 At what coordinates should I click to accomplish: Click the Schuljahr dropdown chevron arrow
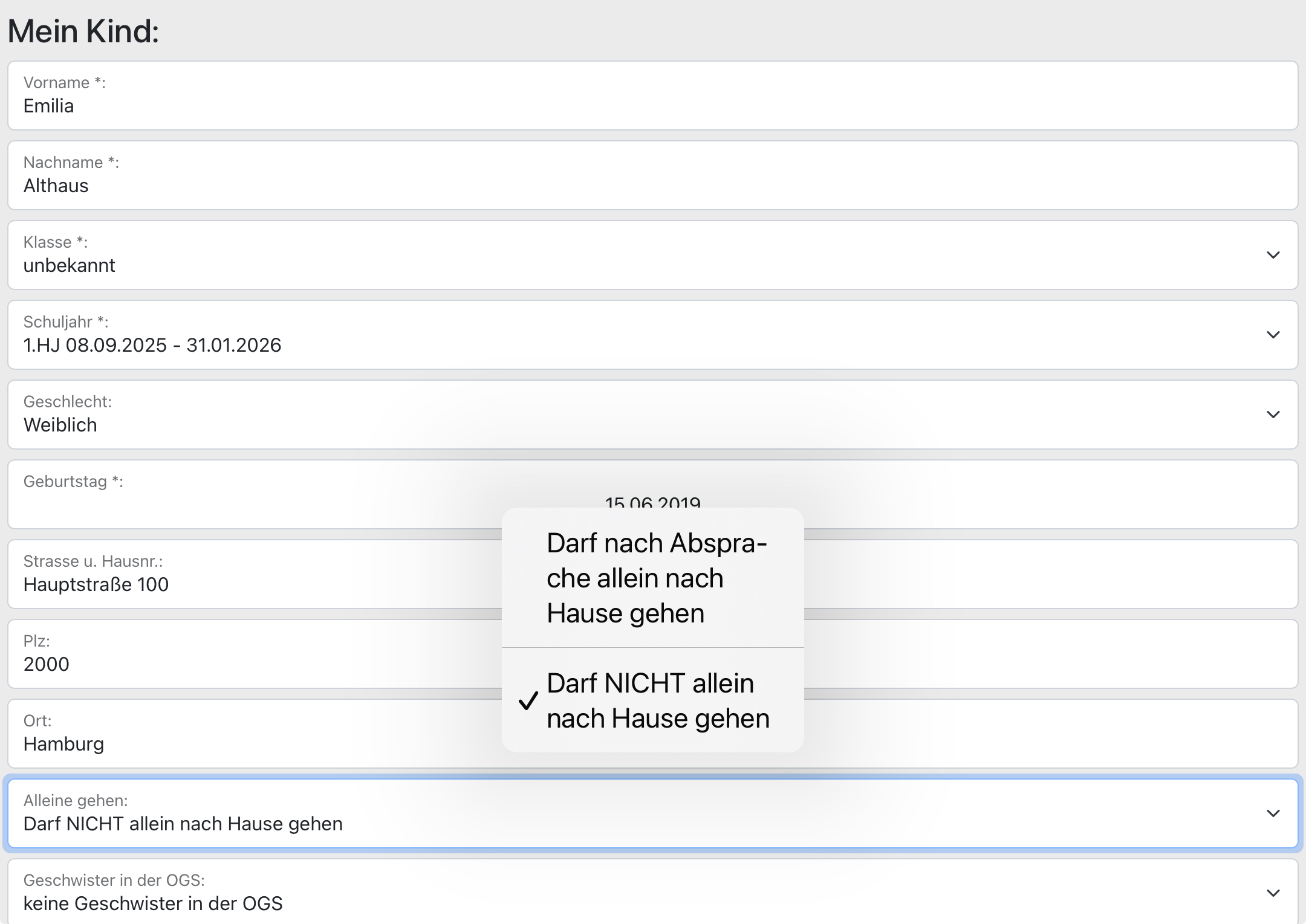1273,335
